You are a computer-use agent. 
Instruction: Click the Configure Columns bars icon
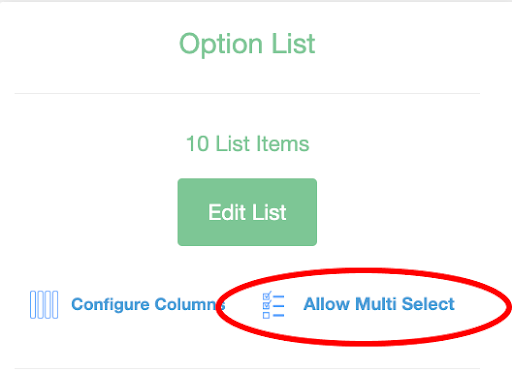click(x=44, y=305)
